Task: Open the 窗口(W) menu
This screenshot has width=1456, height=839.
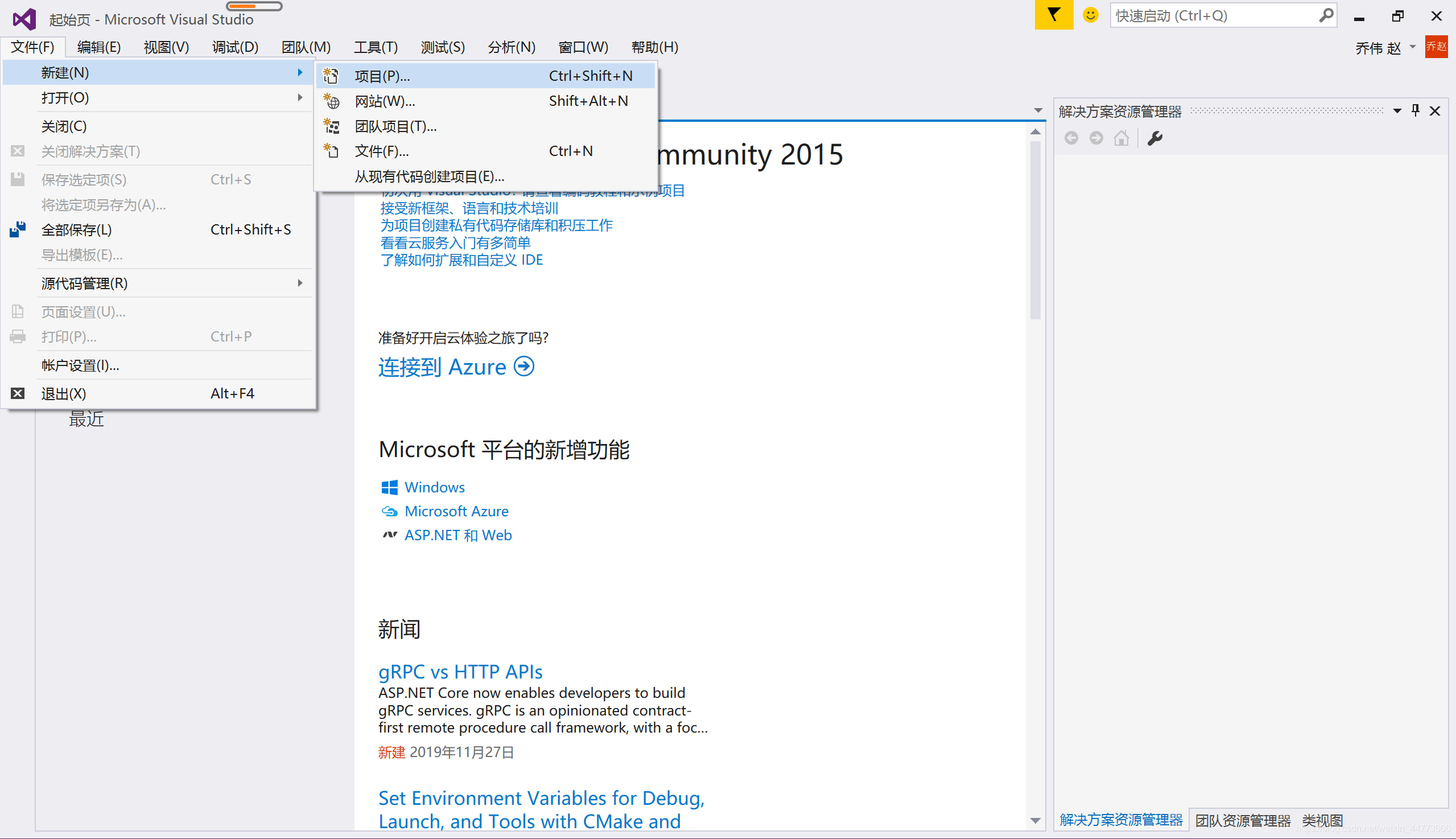Action: point(583,47)
